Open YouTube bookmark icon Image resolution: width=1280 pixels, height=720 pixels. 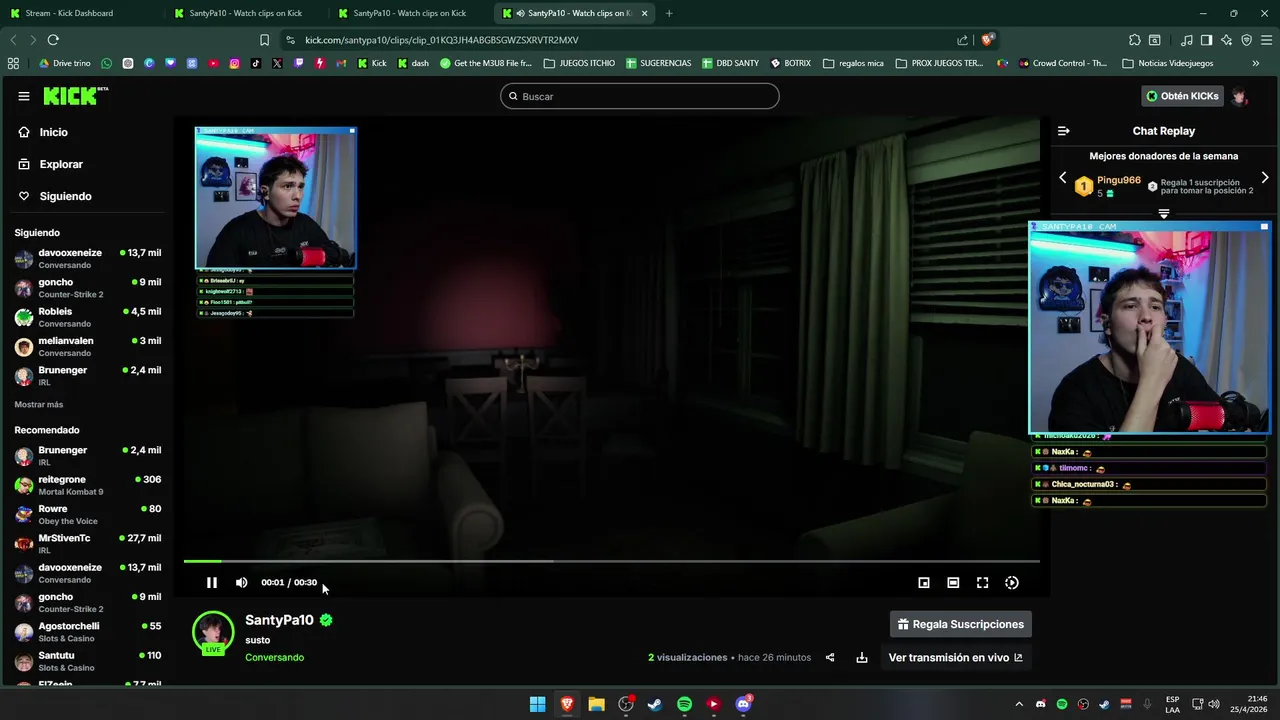point(213,63)
